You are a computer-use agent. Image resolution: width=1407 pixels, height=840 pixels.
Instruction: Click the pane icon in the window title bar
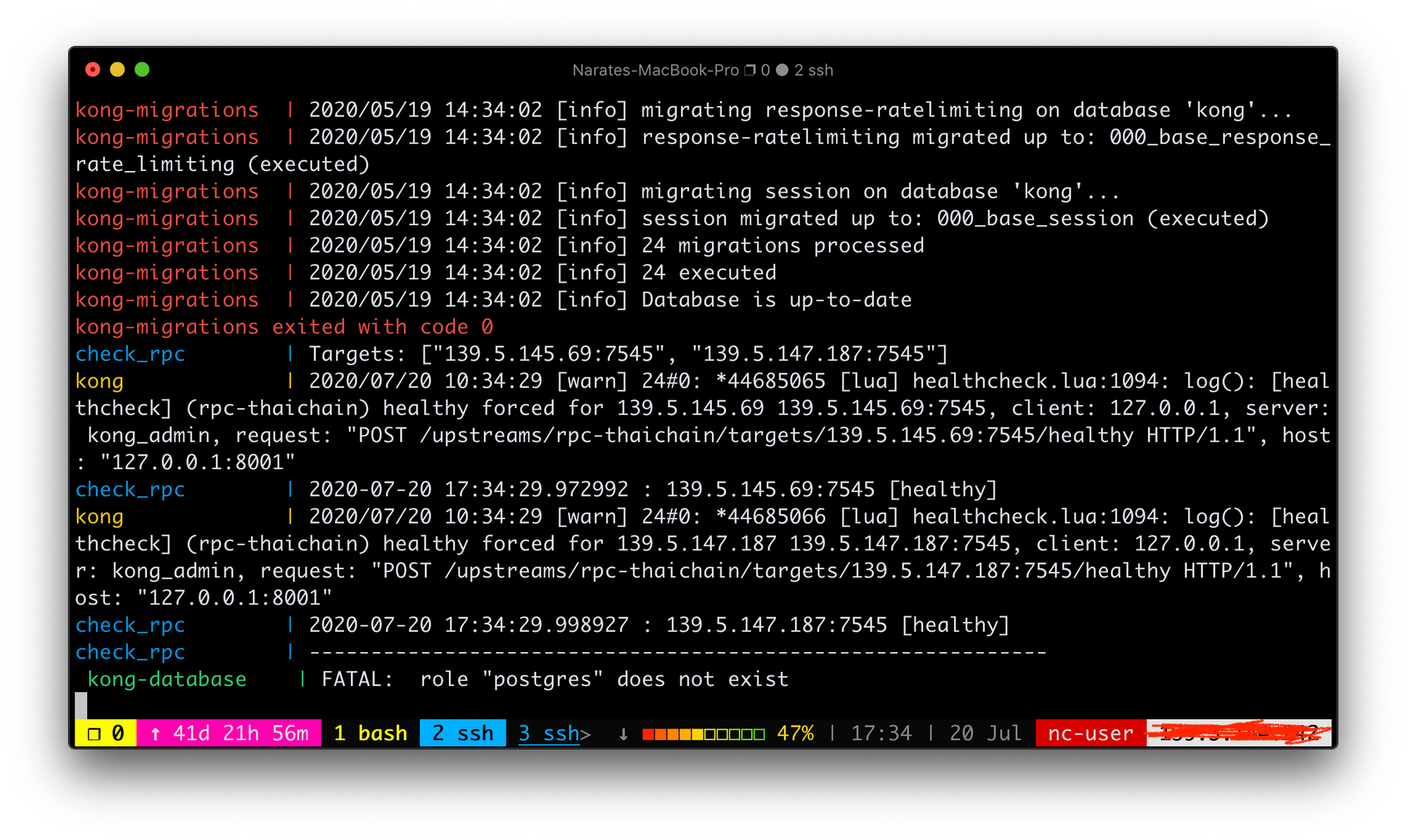pyautogui.click(x=749, y=70)
